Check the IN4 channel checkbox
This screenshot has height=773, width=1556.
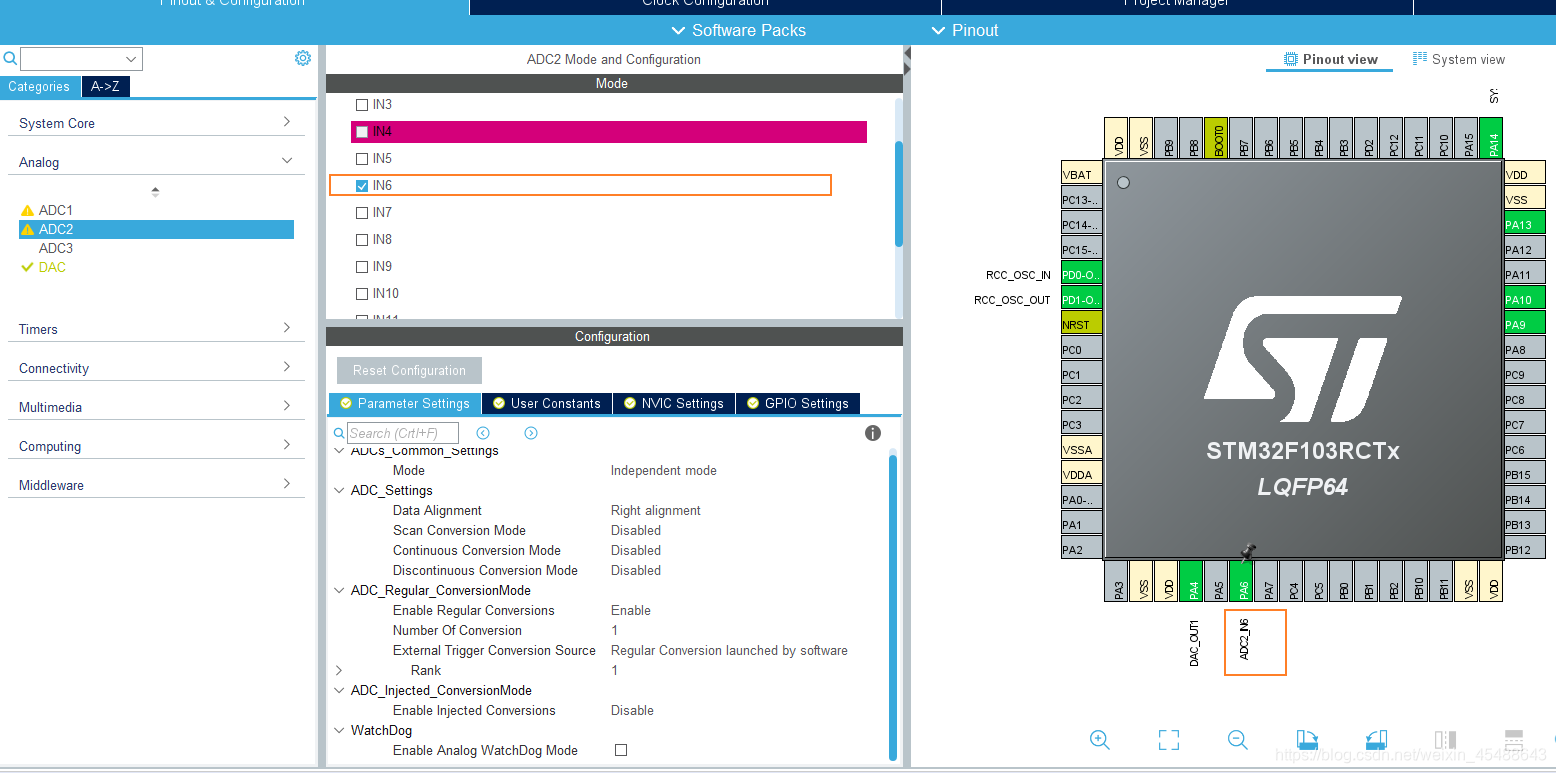click(x=362, y=131)
